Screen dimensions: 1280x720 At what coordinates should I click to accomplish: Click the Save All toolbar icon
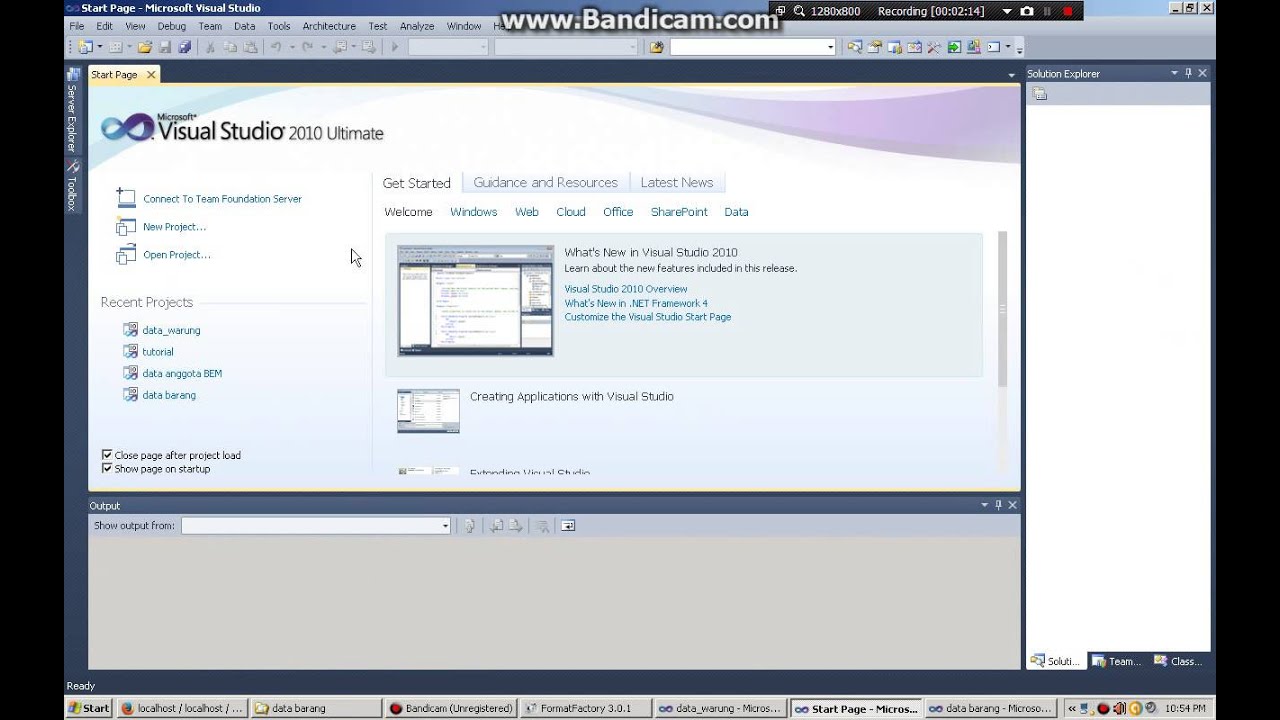coord(185,47)
